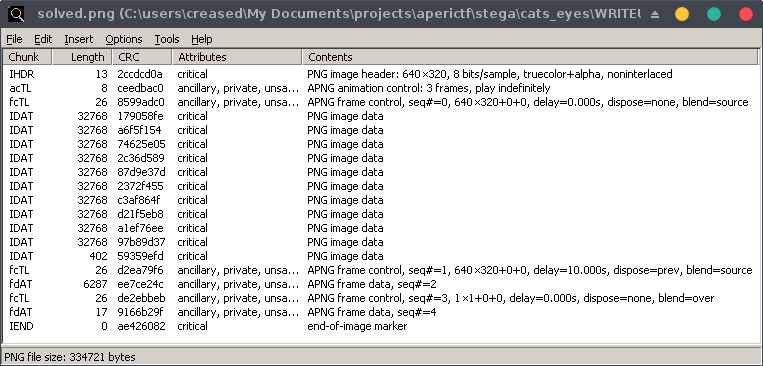This screenshot has width=763, height=366.
Task: Select the IDAT row with CRC 74625e05
Action: [x=382, y=144]
